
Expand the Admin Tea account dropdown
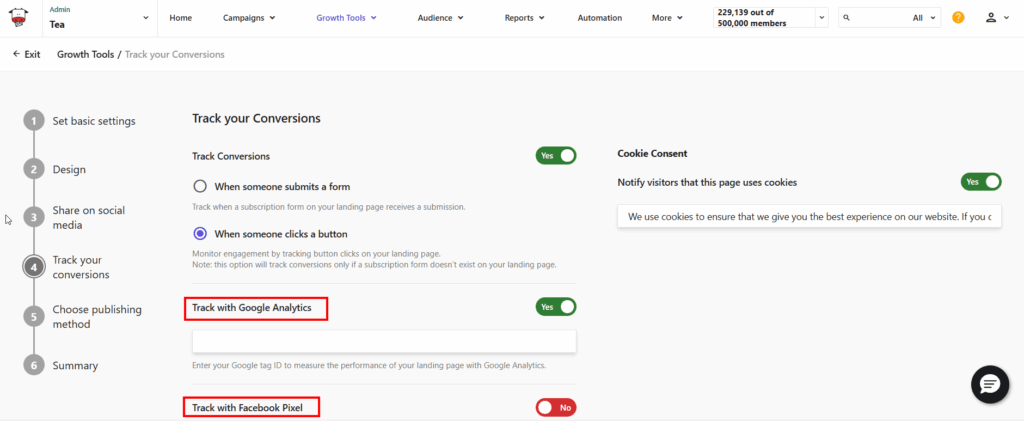(x=99, y=18)
